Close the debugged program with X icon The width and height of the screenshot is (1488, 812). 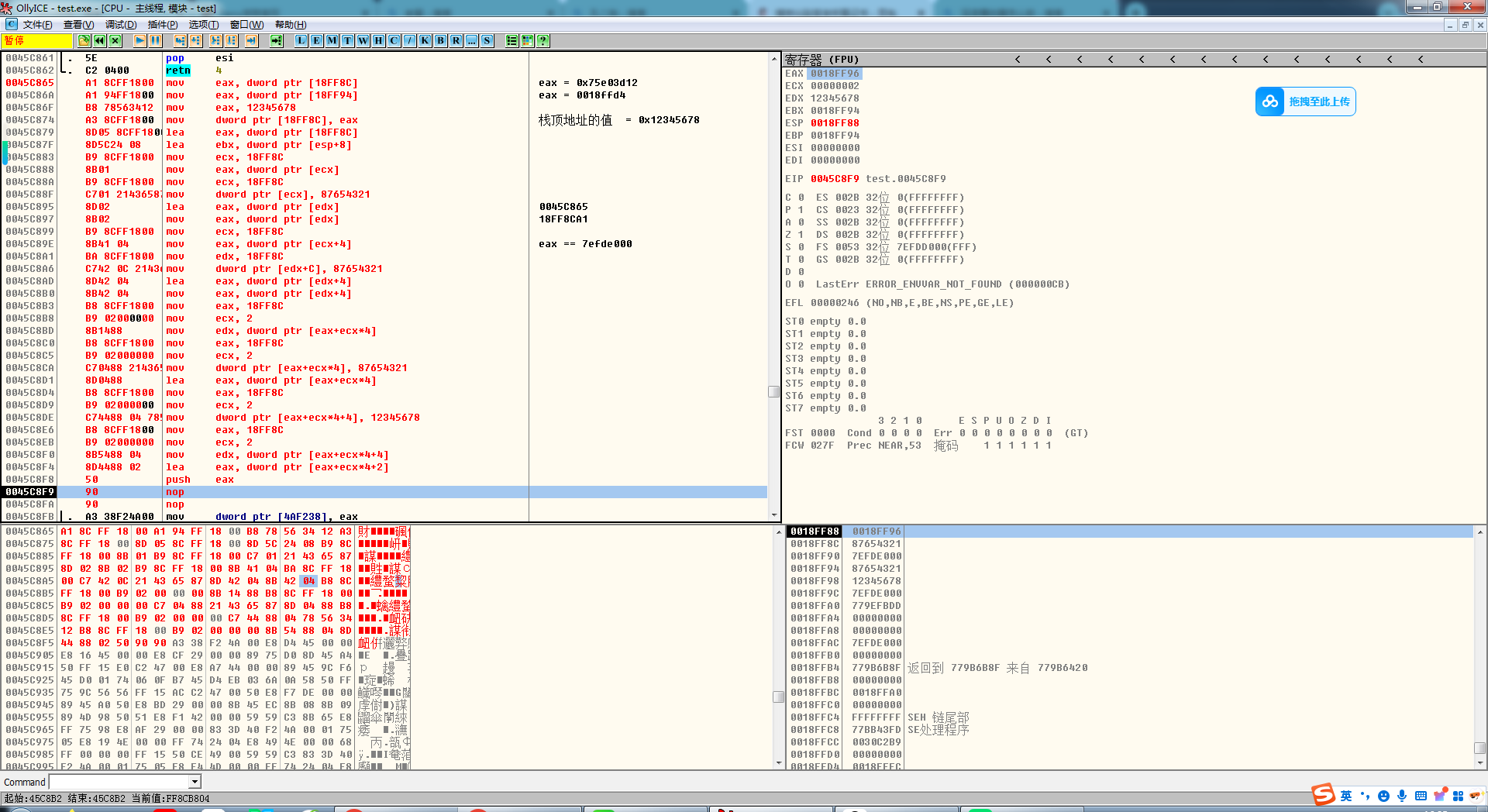pyautogui.click(x=115, y=41)
